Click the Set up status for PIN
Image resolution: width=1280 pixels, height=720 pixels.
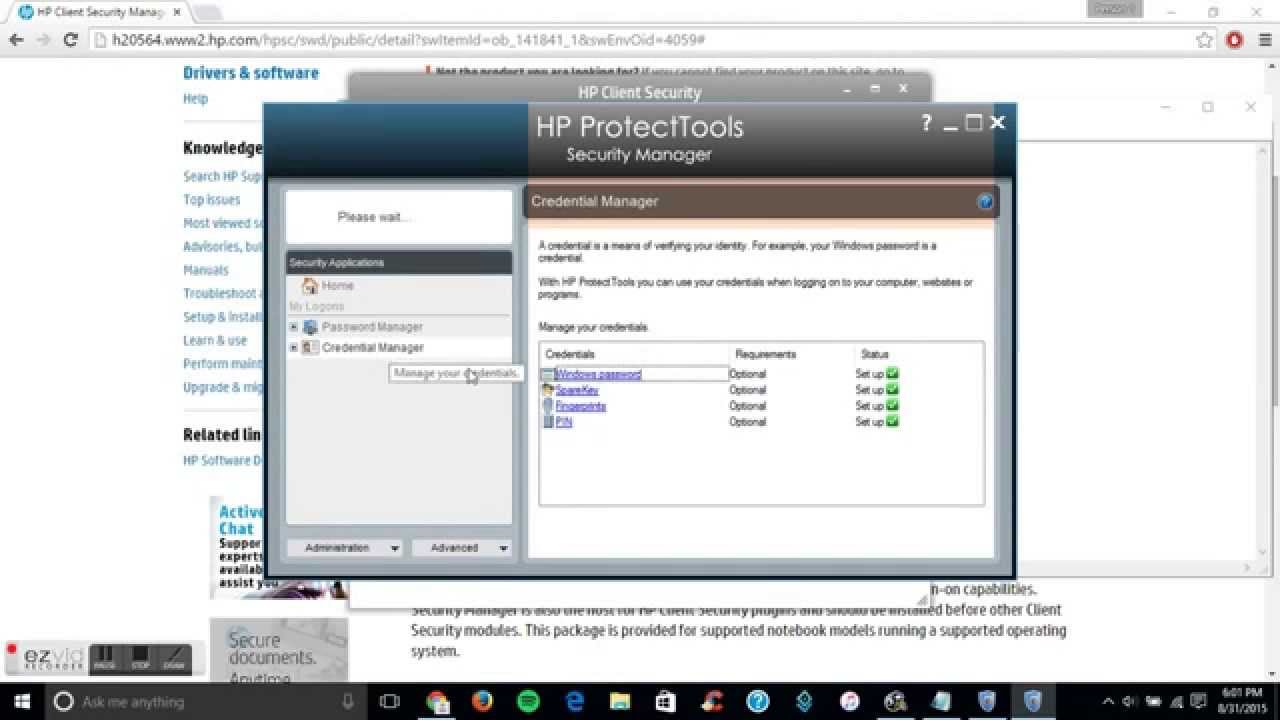[869, 422]
